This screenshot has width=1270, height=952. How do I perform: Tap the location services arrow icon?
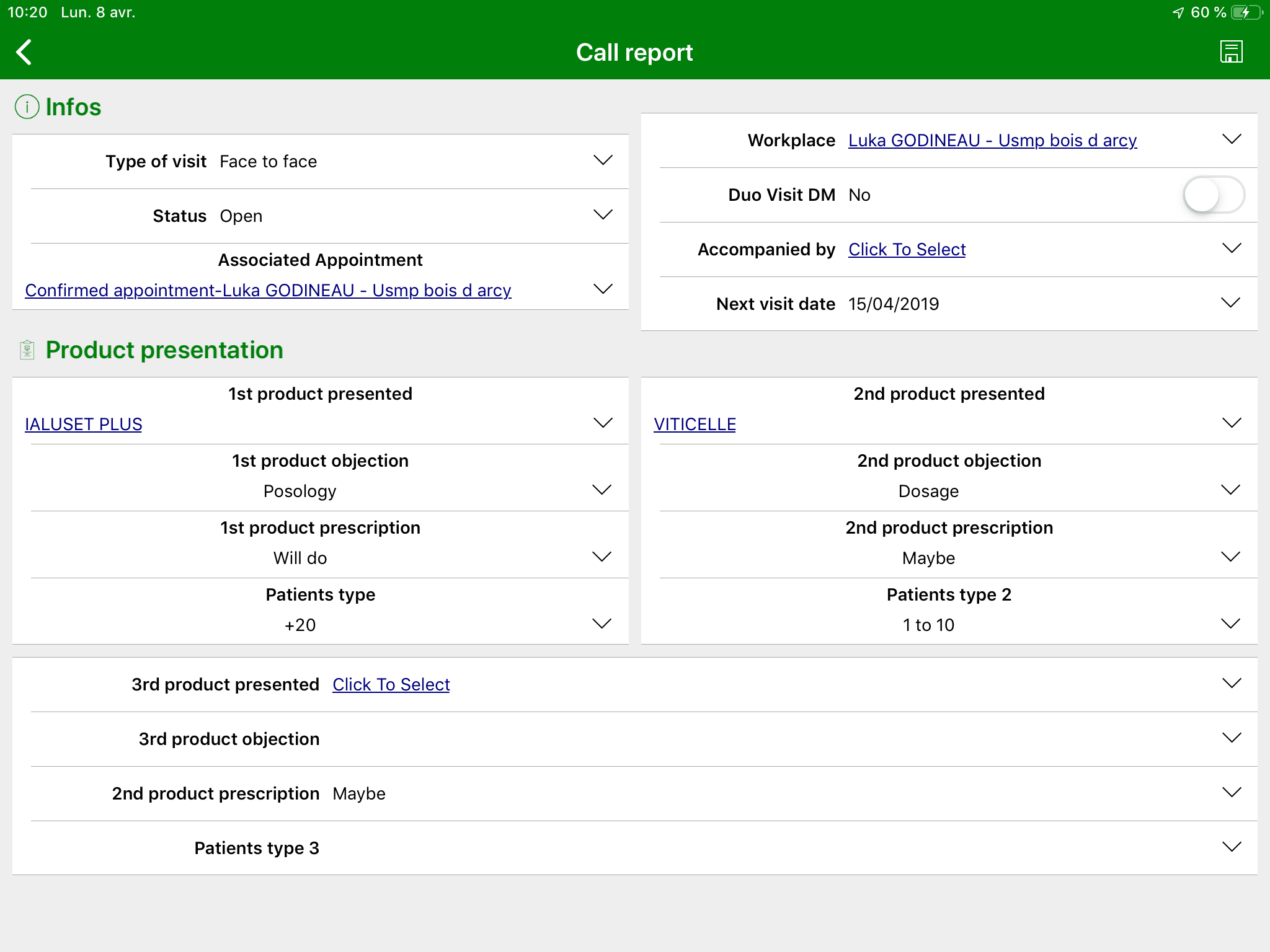coord(1178,12)
